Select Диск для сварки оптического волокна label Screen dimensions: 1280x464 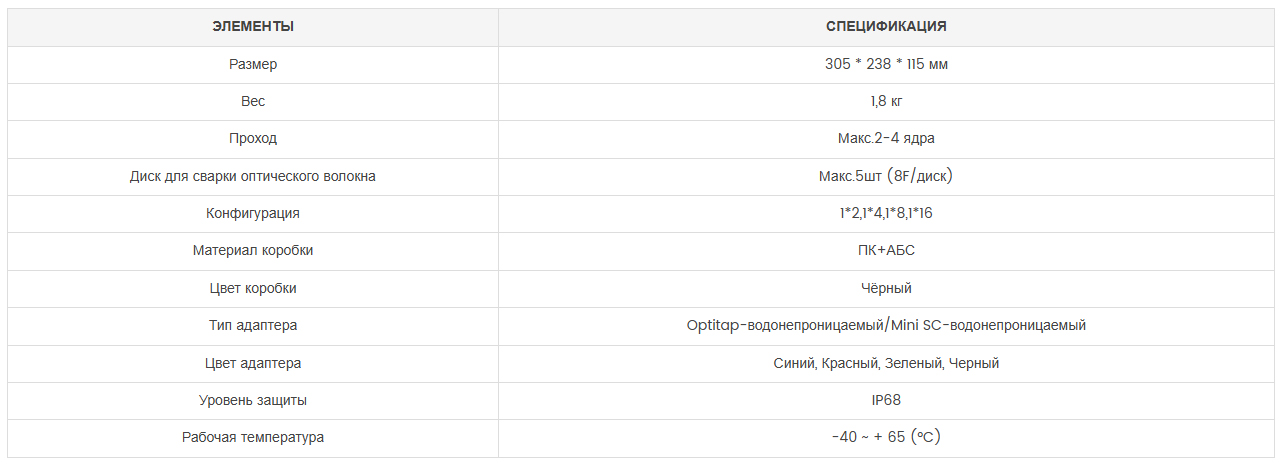coord(253,176)
